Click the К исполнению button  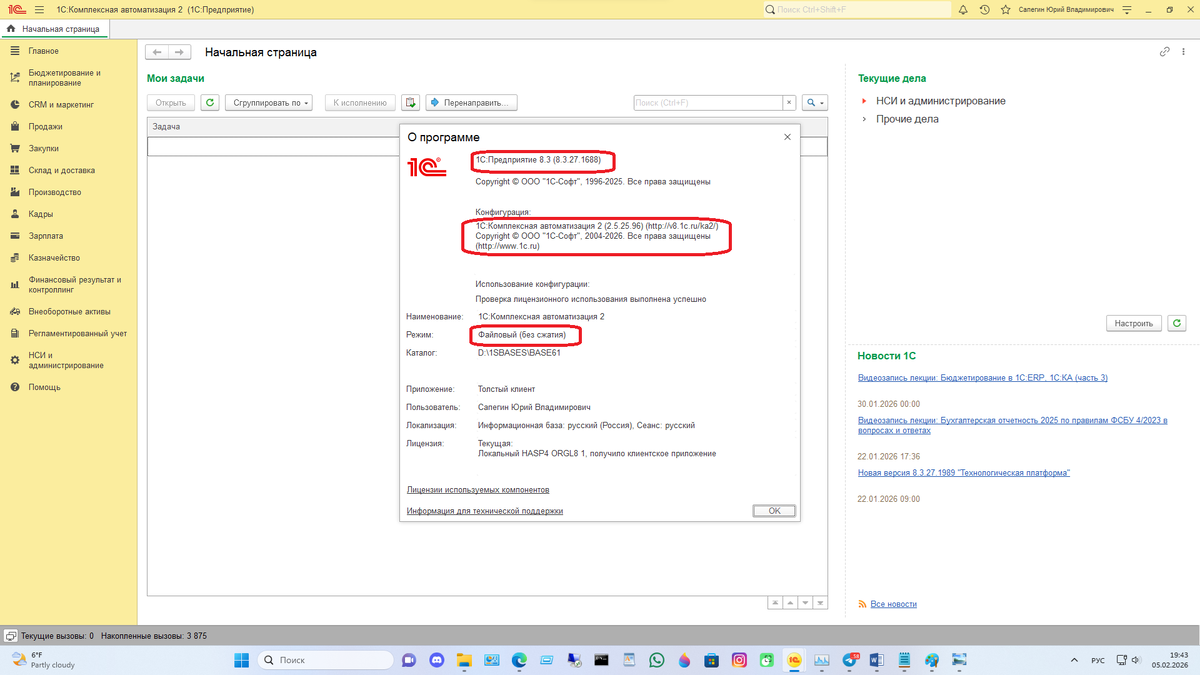pyautogui.click(x=360, y=102)
